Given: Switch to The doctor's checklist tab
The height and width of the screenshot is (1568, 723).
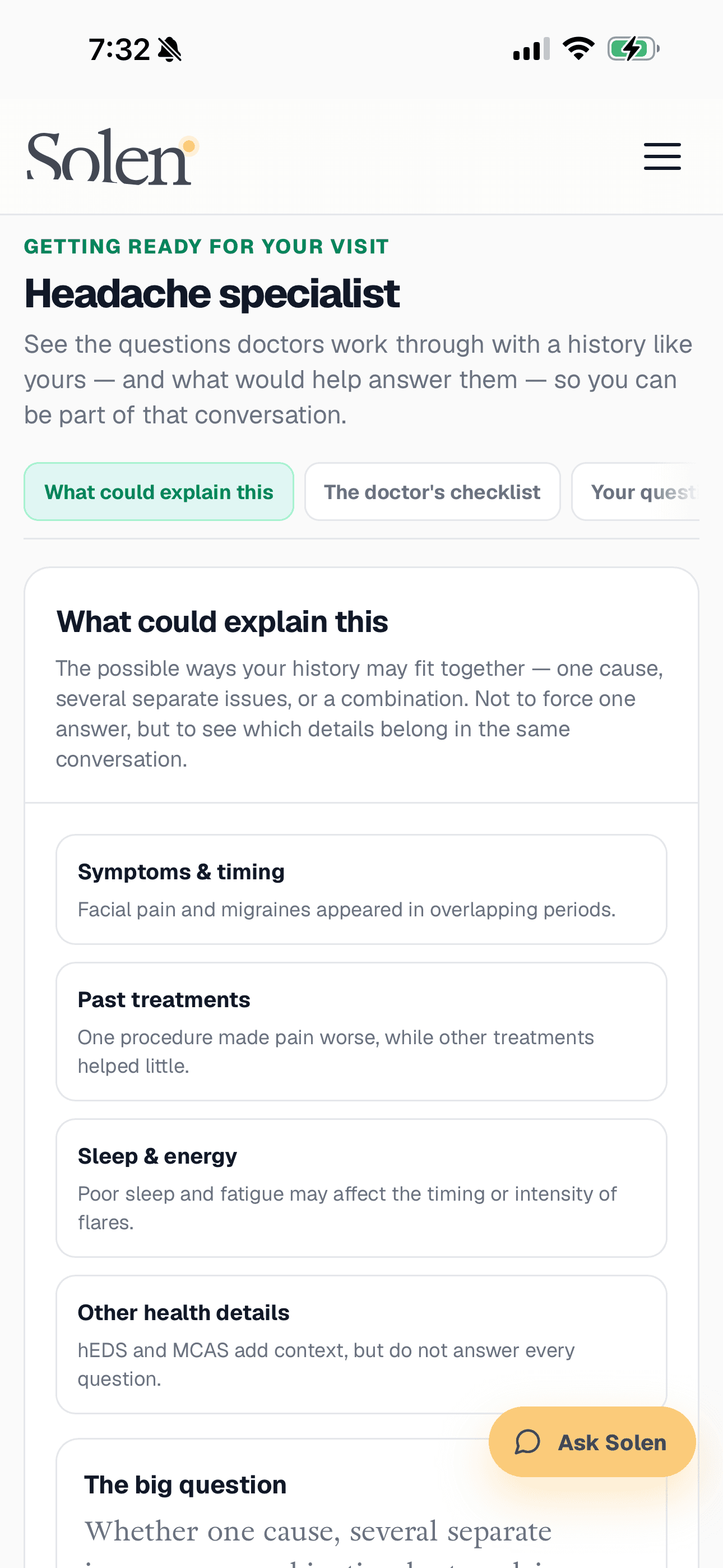Looking at the screenshot, I should tap(432, 492).
